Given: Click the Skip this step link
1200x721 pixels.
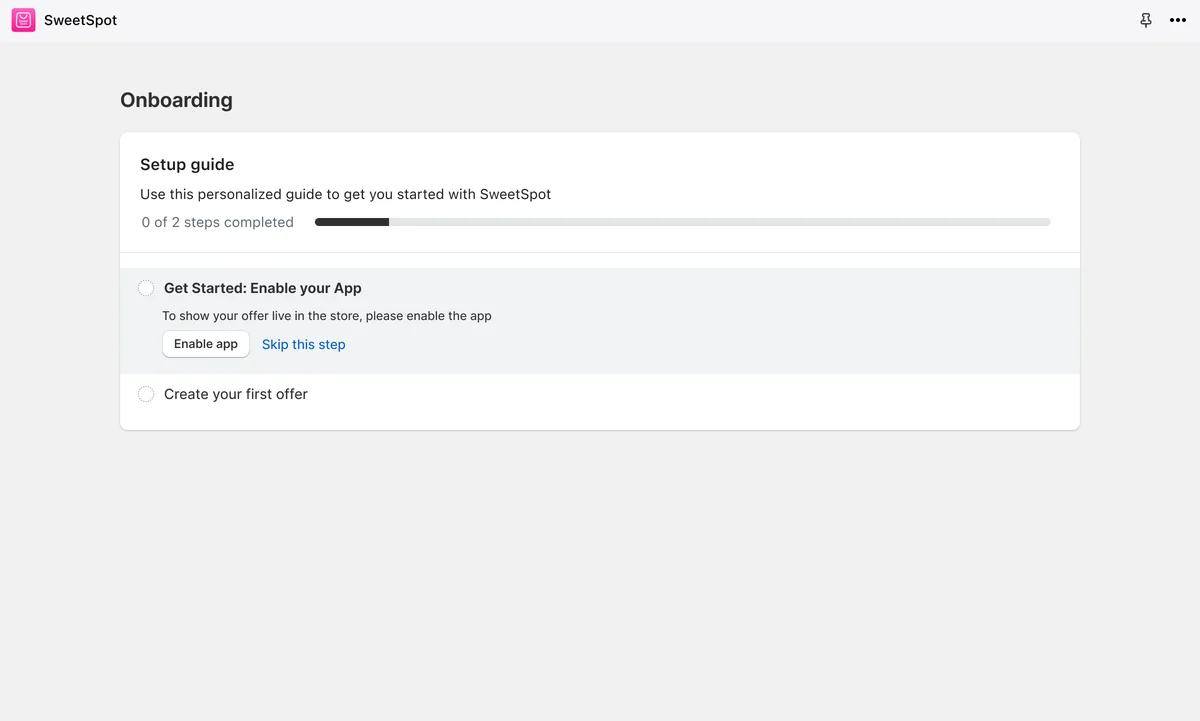Looking at the screenshot, I should [x=304, y=344].
